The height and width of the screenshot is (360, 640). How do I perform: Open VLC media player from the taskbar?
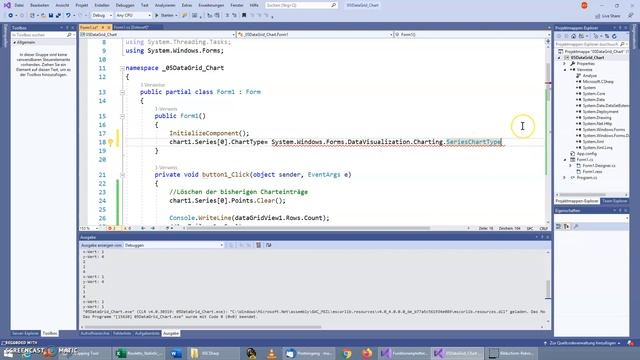click(x=271, y=353)
